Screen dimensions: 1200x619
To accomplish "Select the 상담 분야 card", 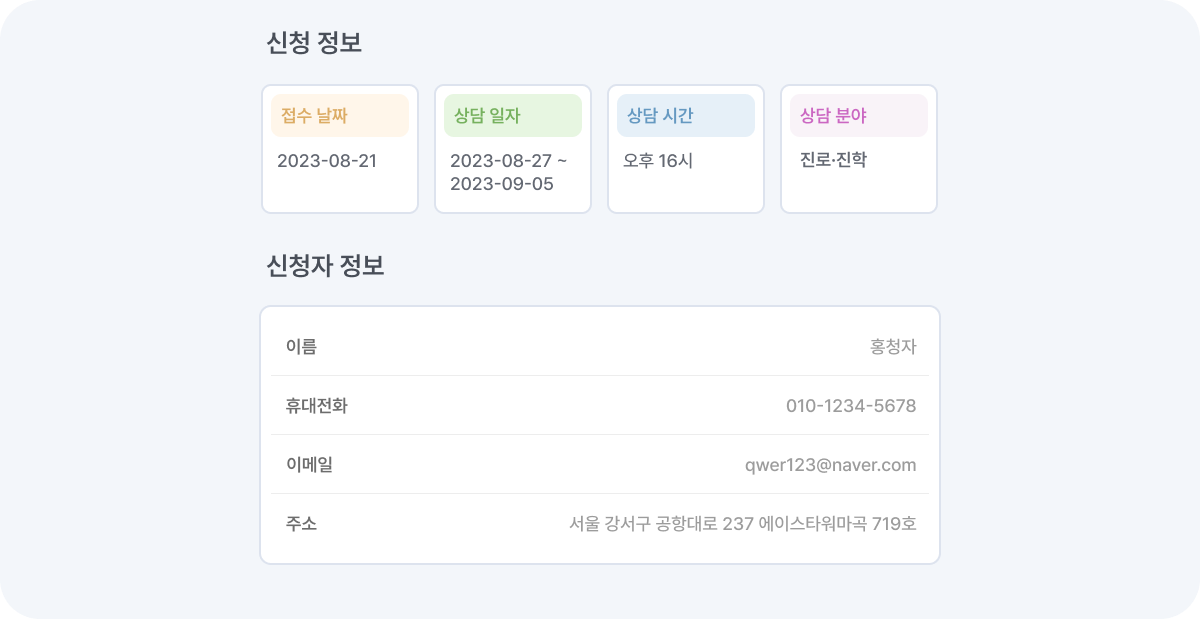I will (859, 148).
